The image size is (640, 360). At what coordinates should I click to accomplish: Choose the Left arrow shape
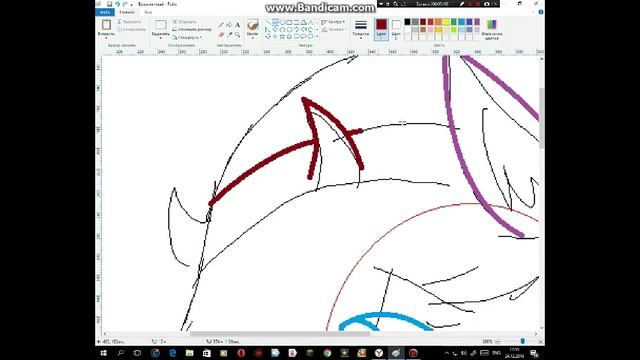[303, 30]
